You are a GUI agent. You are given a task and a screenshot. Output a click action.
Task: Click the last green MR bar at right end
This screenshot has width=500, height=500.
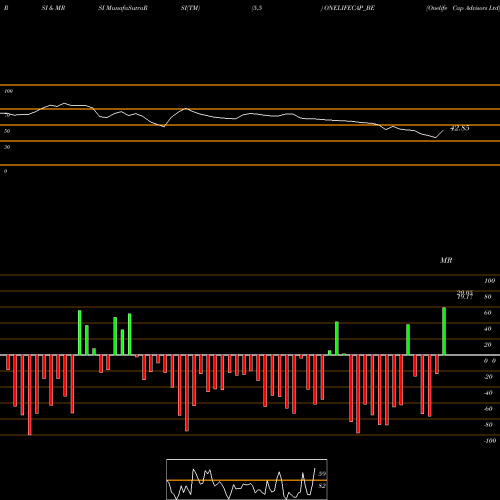pos(444,331)
